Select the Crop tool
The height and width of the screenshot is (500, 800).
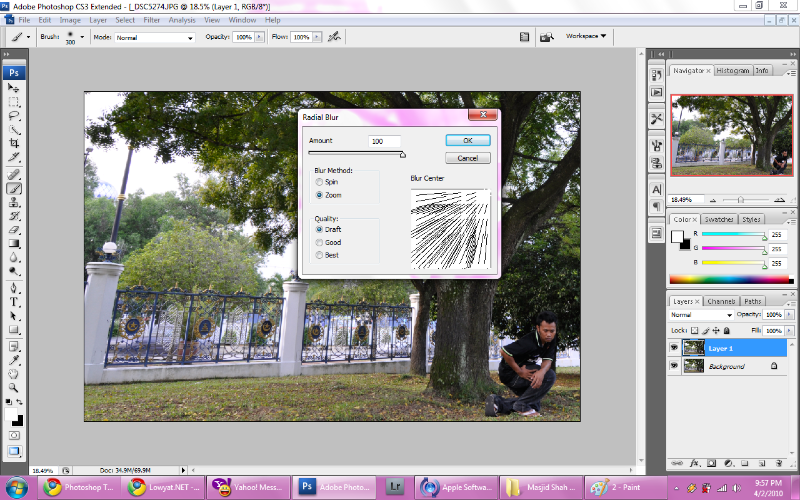(15, 143)
